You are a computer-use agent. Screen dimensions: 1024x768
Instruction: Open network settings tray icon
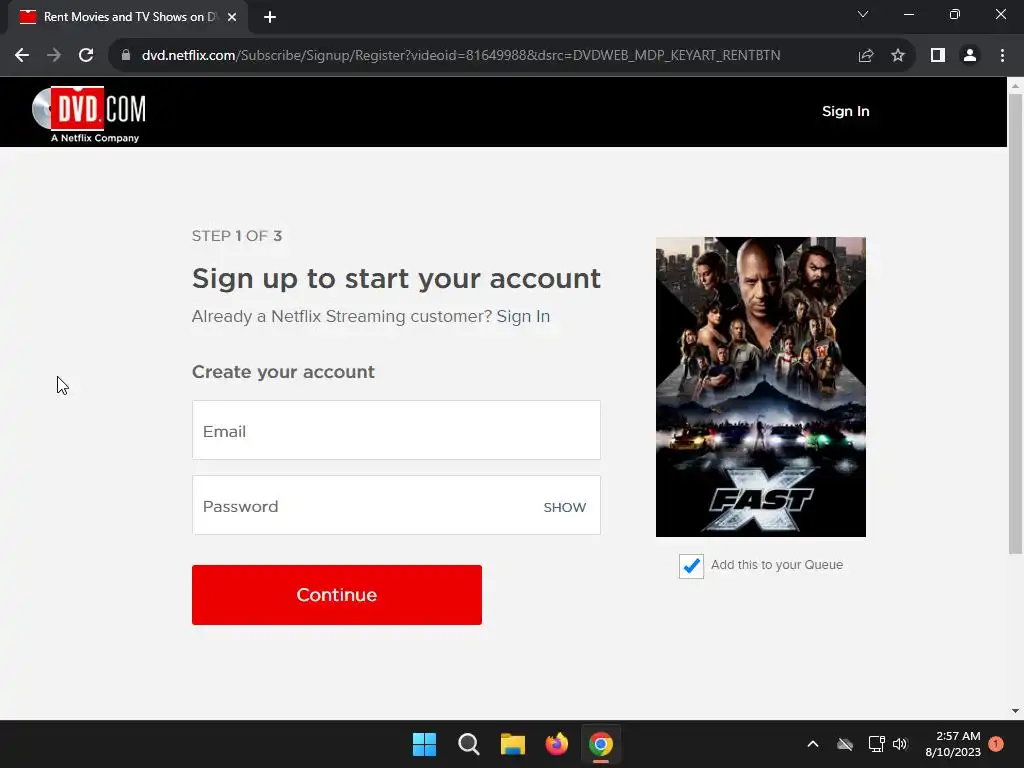point(876,744)
